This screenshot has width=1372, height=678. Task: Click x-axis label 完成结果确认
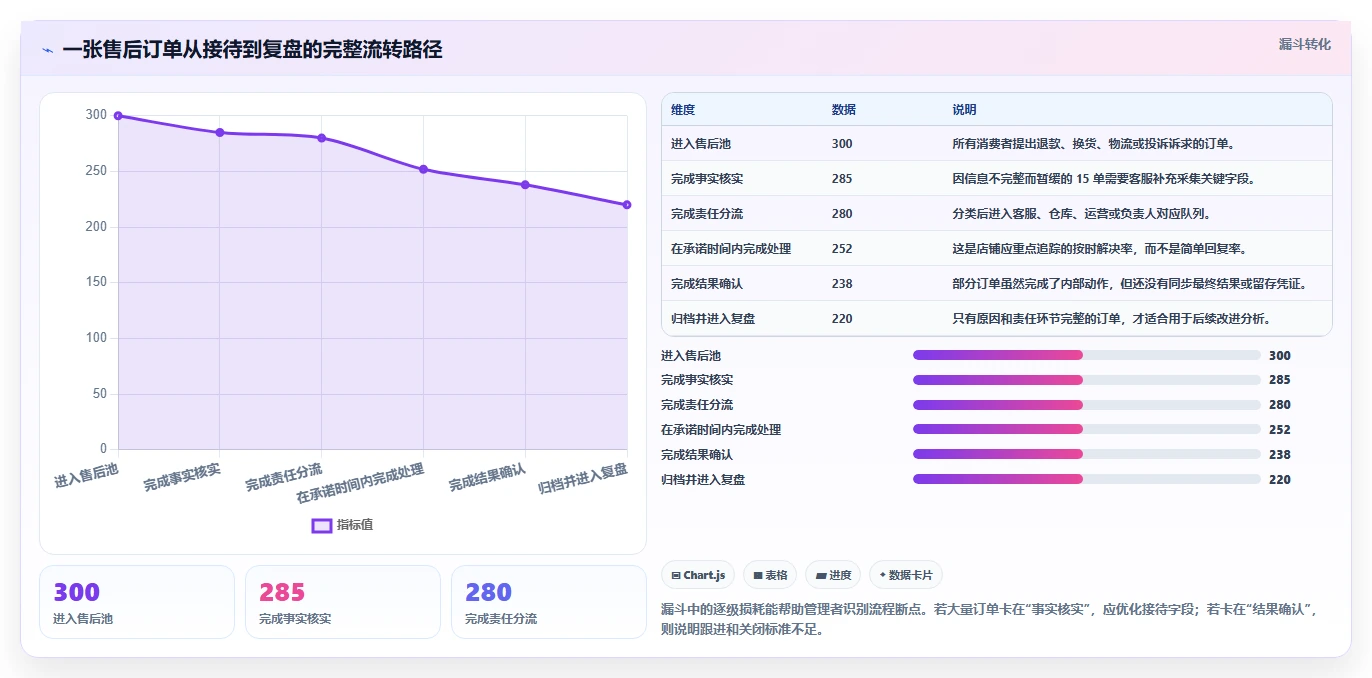(x=487, y=477)
